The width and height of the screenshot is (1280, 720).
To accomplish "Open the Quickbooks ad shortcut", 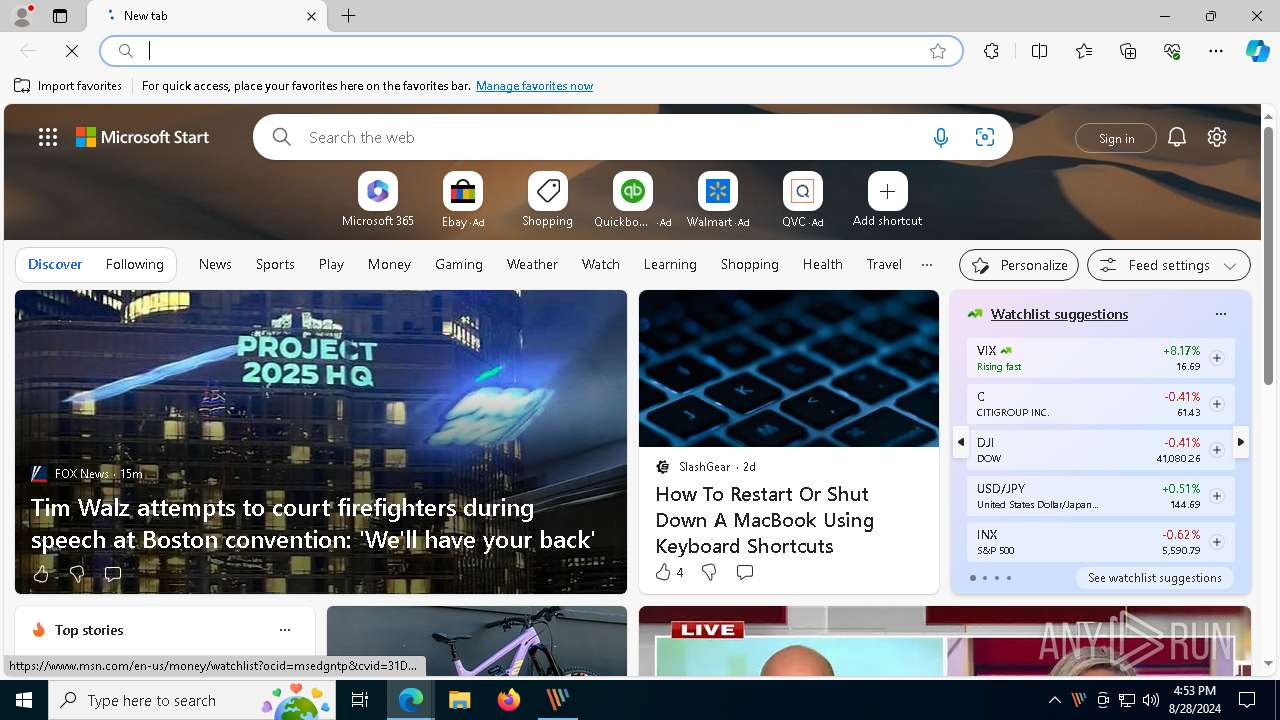I will tap(632, 200).
